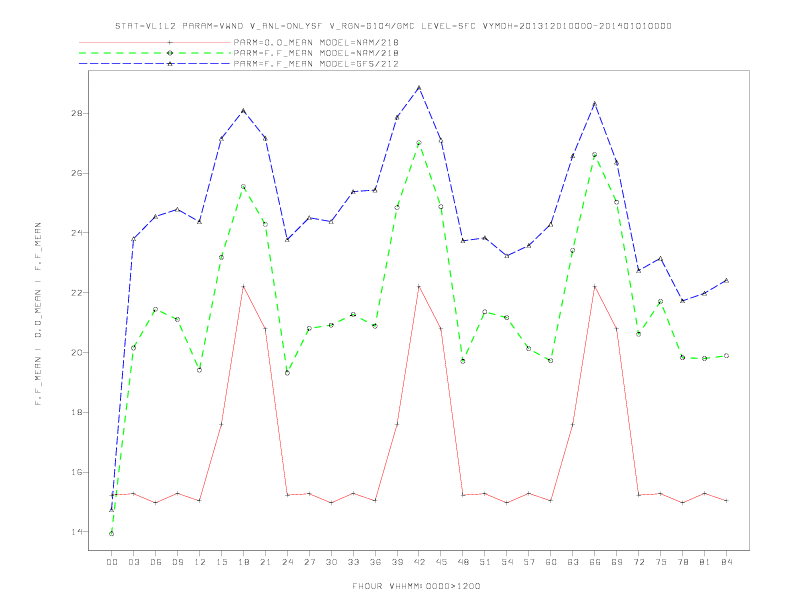
Task: Click blue GFS triangle marker at hour 84
Action: 726,281
